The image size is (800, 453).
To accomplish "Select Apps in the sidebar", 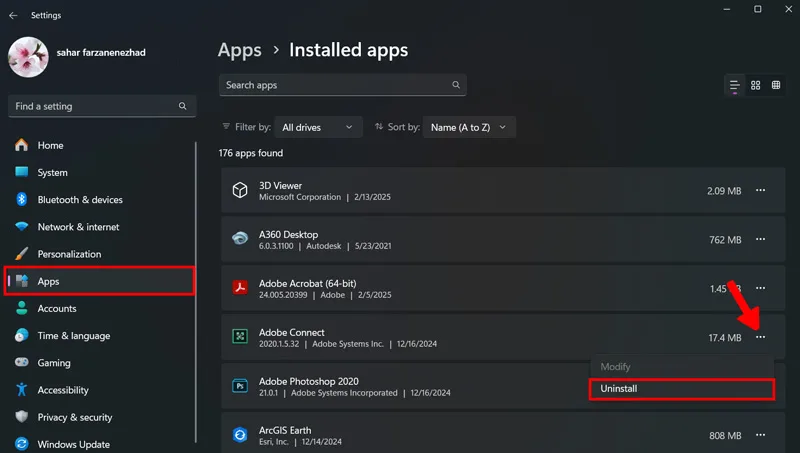I will [x=99, y=281].
